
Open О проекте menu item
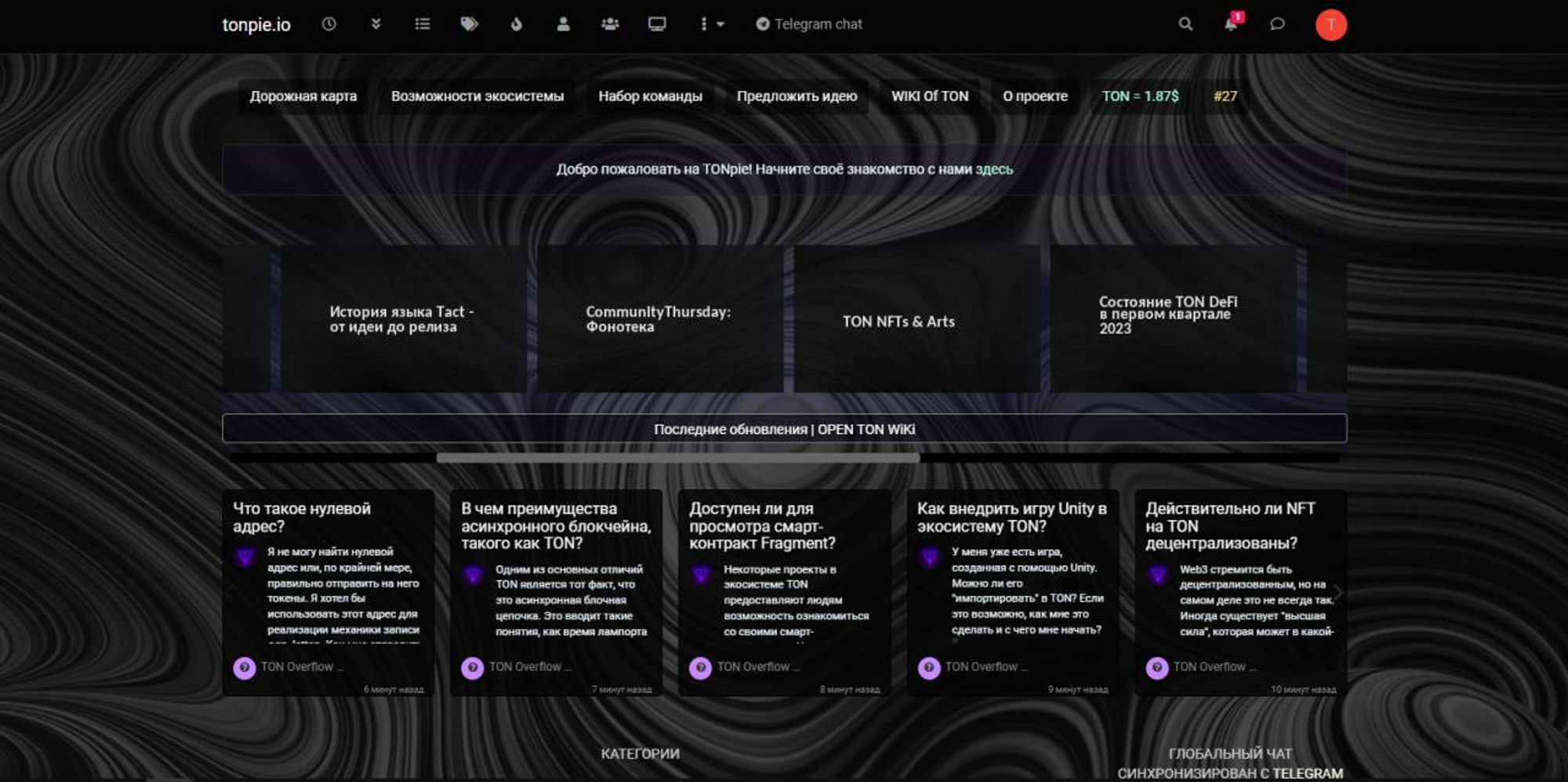click(x=1035, y=96)
